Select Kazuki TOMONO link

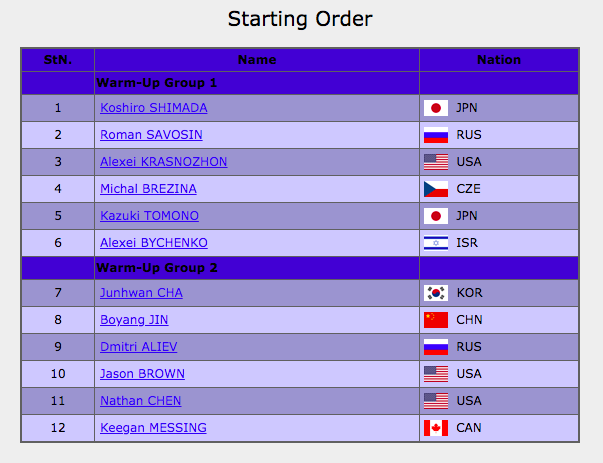tap(149, 215)
